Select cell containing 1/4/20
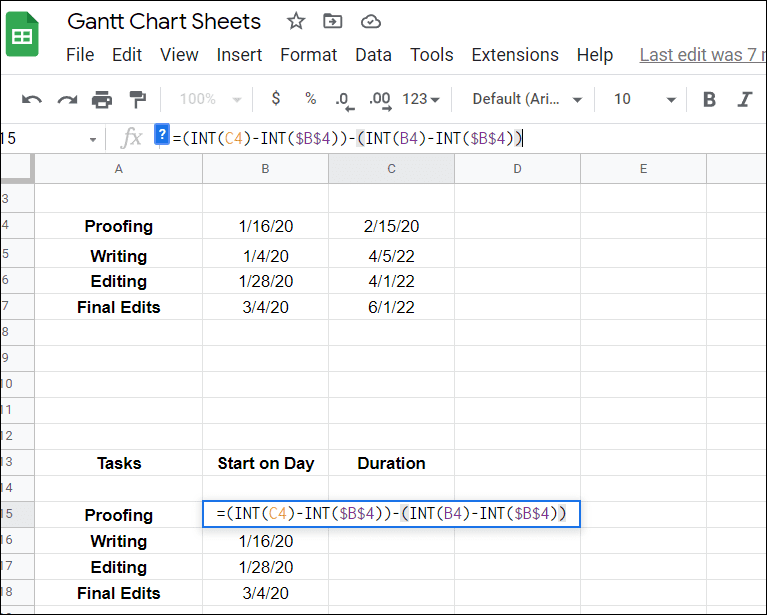This screenshot has height=615, width=767. [x=266, y=255]
